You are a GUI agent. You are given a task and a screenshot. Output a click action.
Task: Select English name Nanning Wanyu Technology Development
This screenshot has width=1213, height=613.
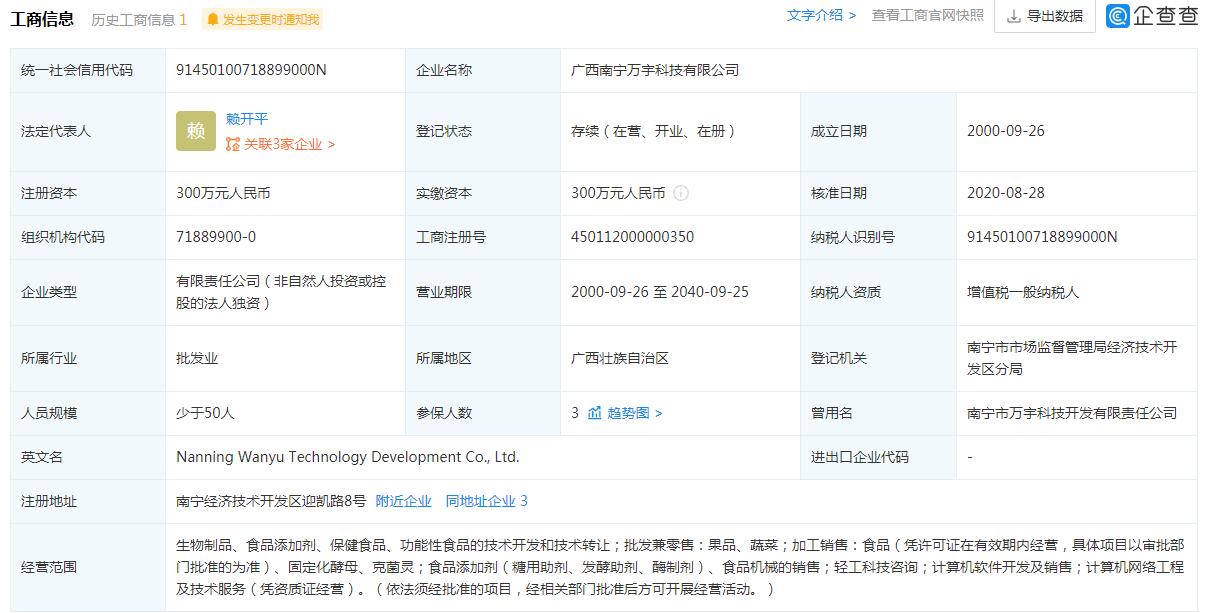click(x=348, y=457)
